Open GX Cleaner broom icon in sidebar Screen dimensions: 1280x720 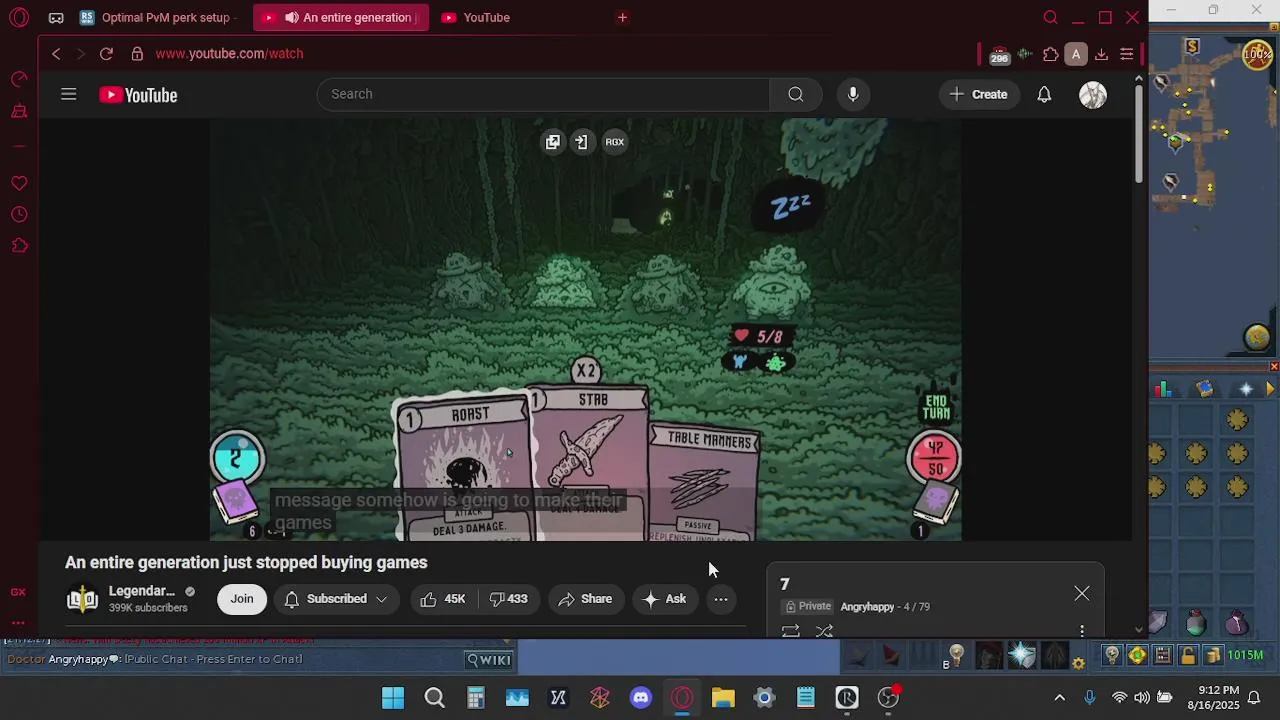pos(19,111)
